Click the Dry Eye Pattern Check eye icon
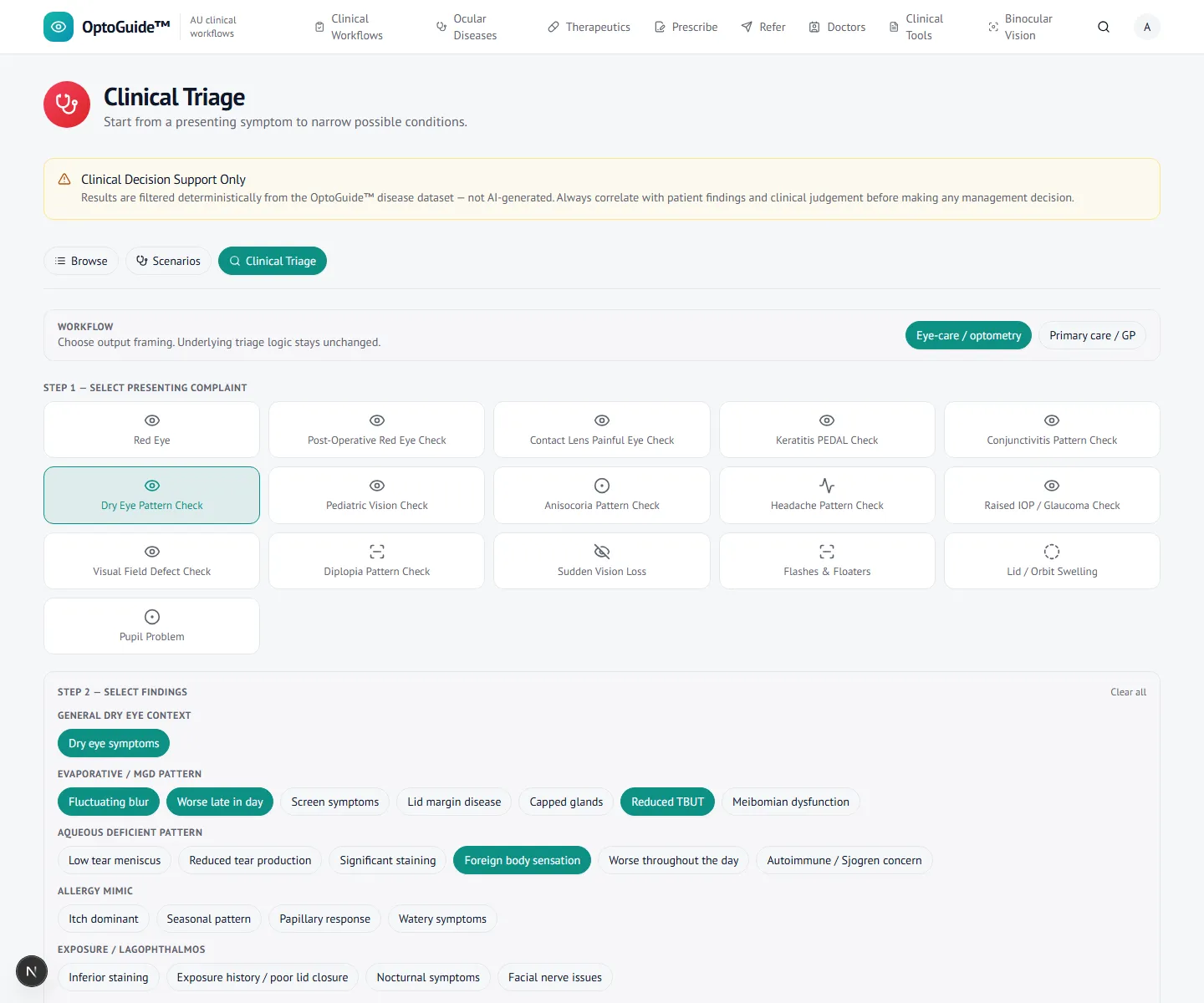 tap(152, 486)
